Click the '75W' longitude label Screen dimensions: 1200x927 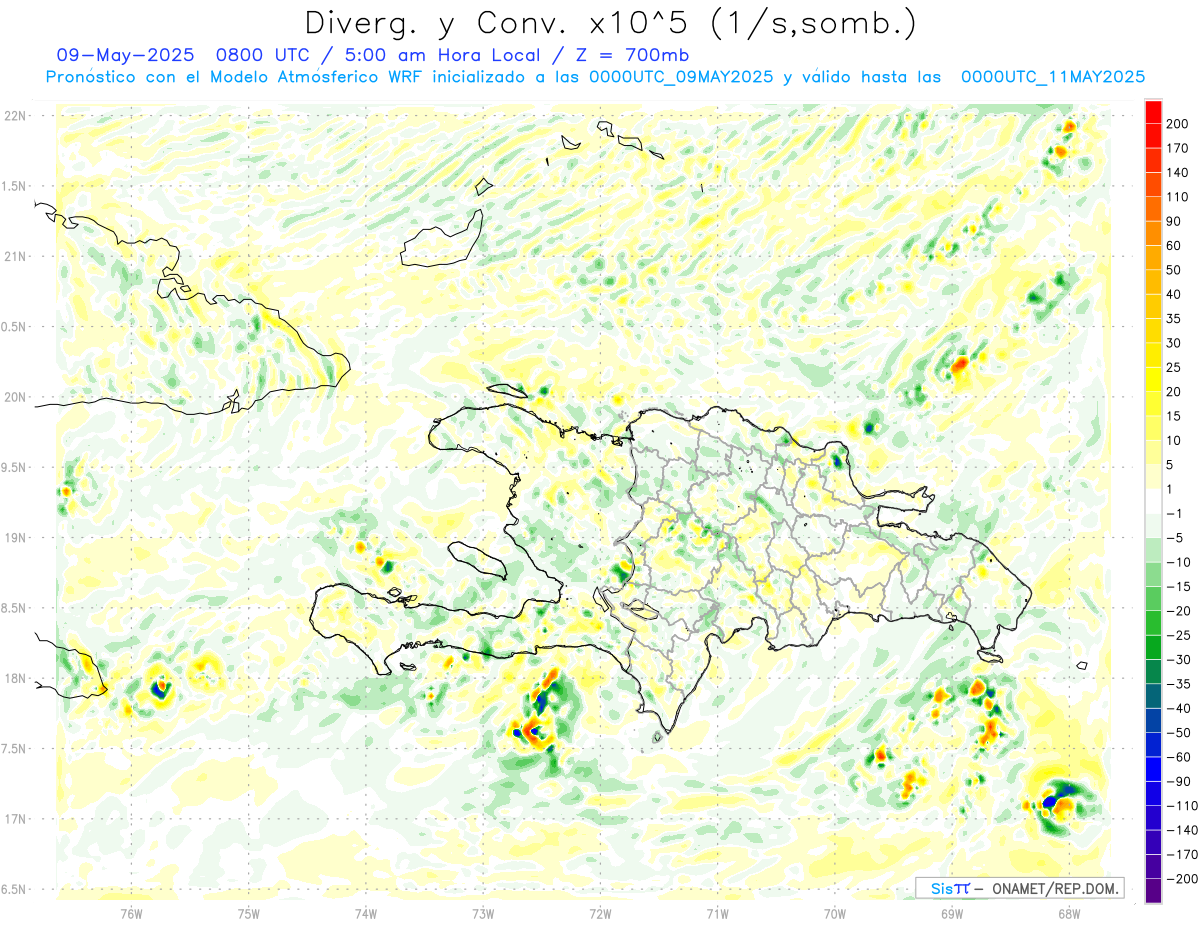click(249, 913)
